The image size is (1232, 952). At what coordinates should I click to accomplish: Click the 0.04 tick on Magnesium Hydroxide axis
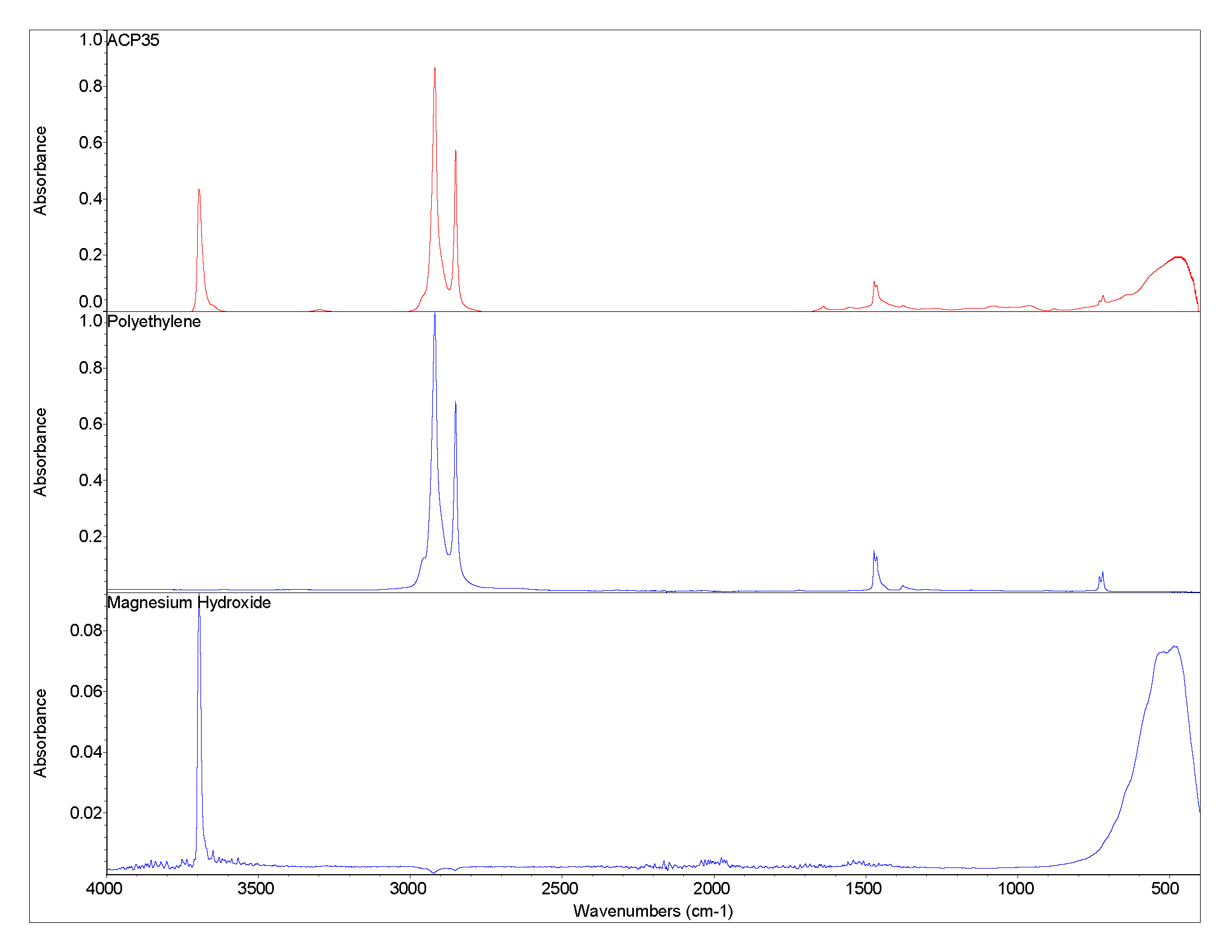86,752
